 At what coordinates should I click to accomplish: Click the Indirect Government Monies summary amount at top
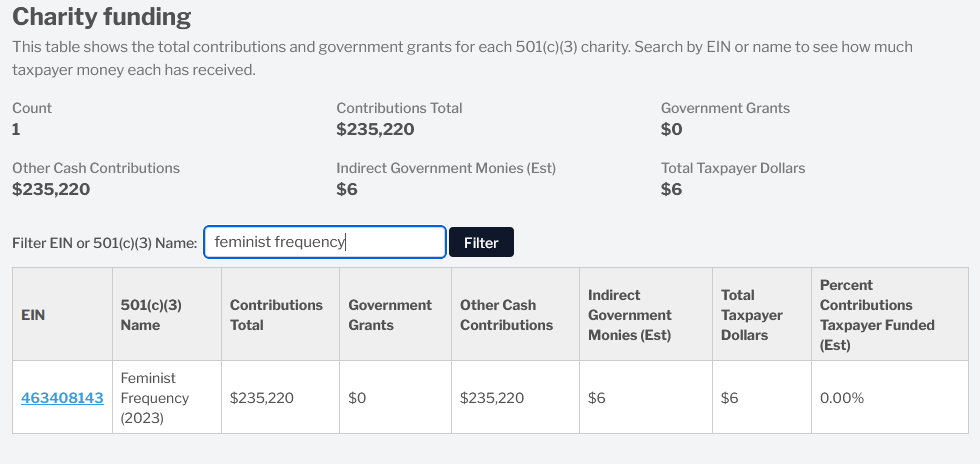347,189
